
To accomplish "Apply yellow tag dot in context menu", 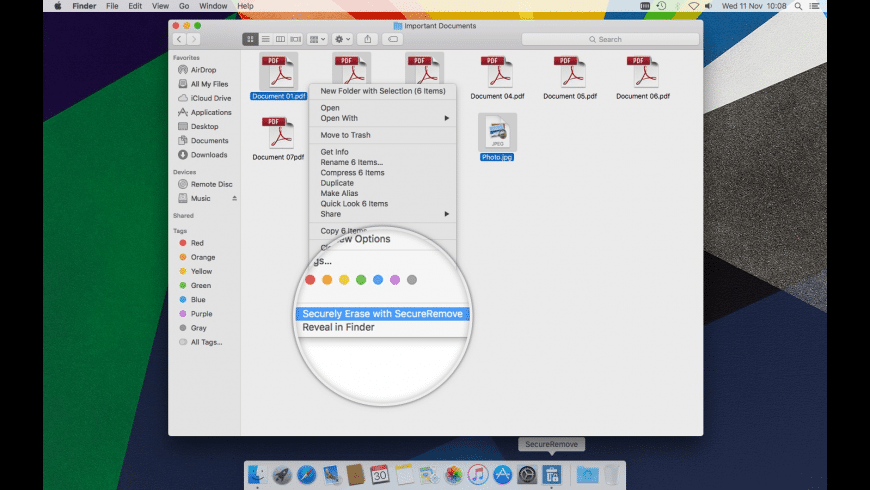I will 344,280.
